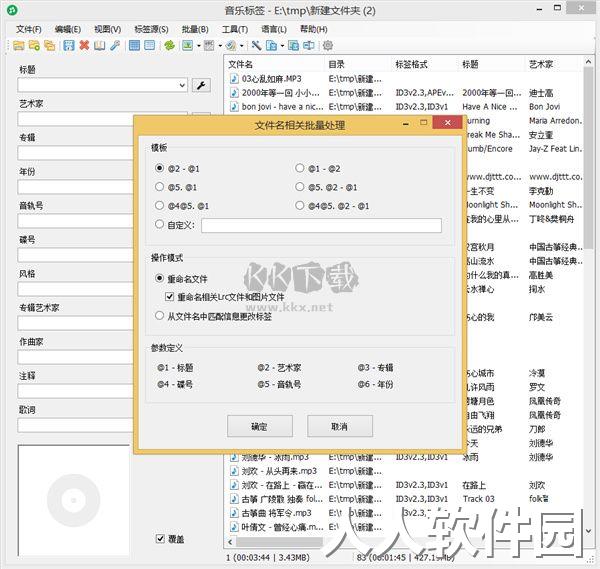Image resolution: width=600 pixels, height=569 pixels.
Task: Click the open book toolbar icon
Action: pos(99,46)
